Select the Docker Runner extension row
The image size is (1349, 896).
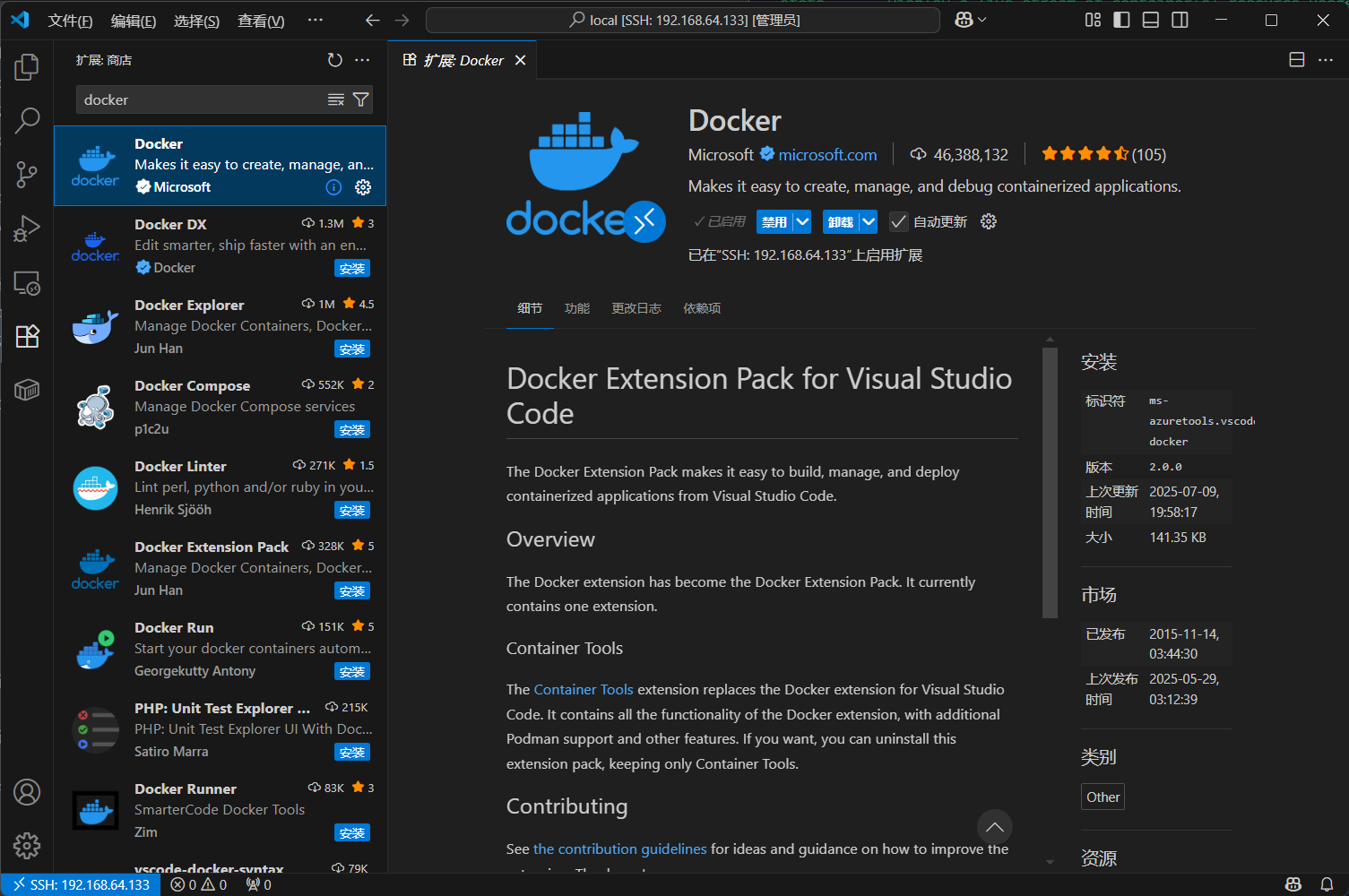tap(221, 811)
